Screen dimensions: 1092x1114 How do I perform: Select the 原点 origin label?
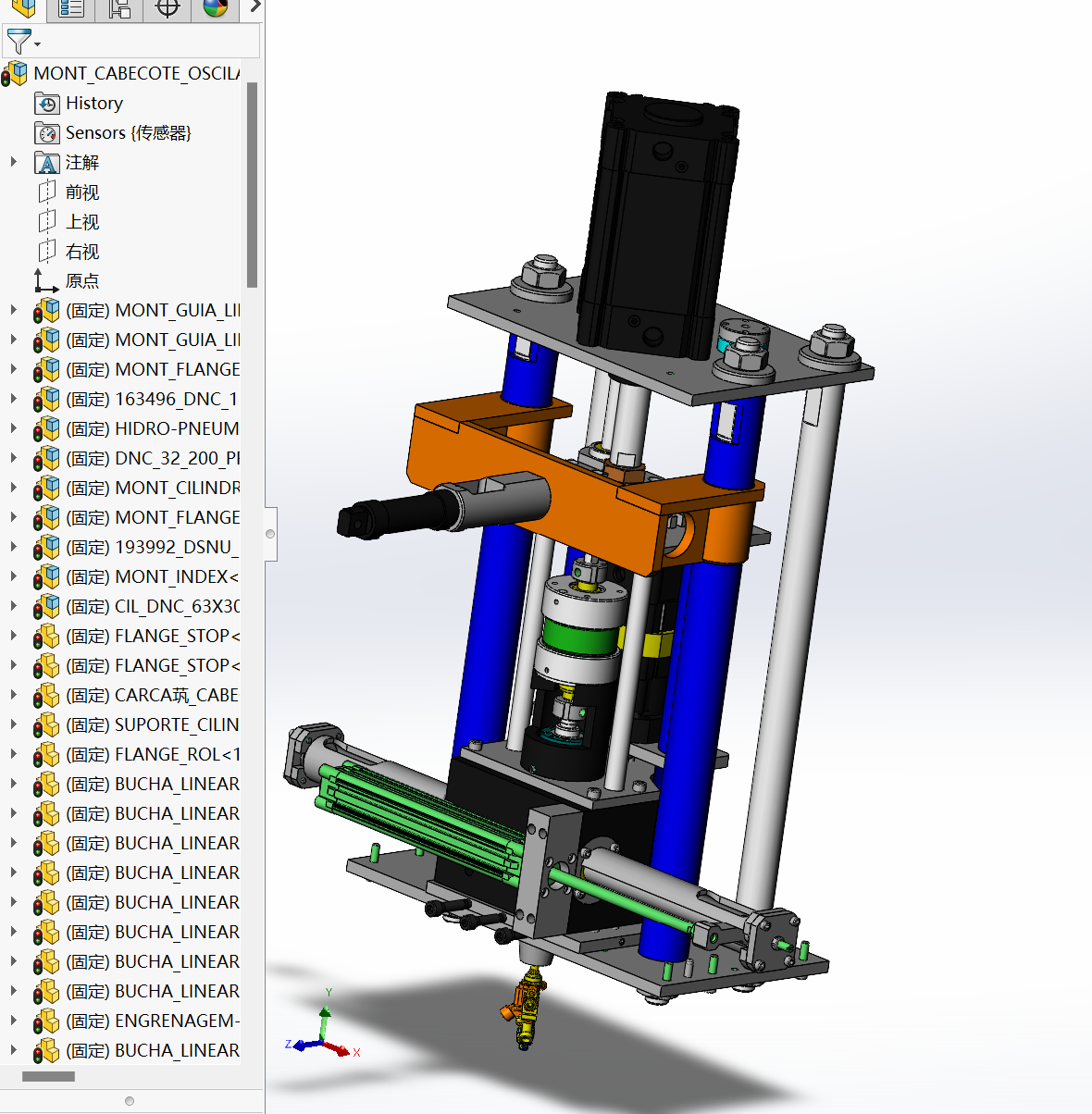82,280
